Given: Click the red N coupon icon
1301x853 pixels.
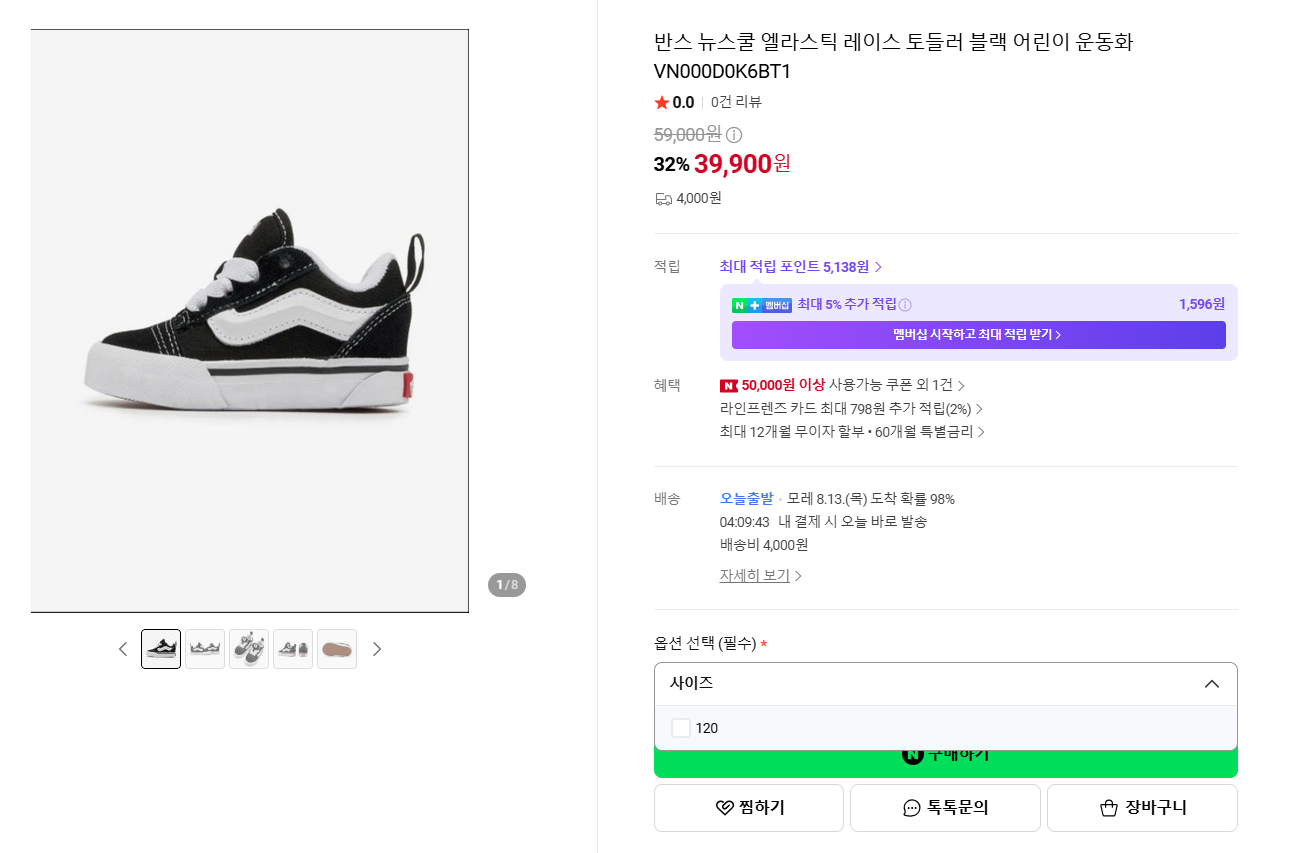Looking at the screenshot, I should (x=728, y=386).
